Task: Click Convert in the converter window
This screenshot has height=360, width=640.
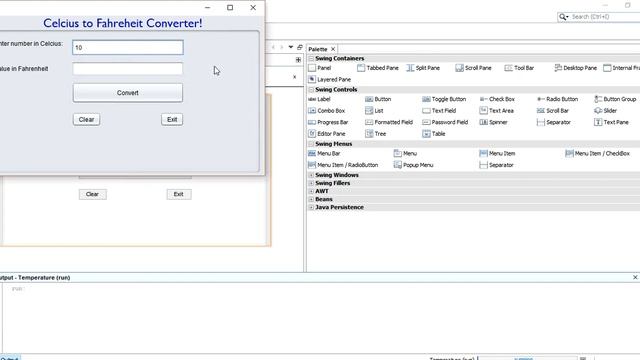Action: pyautogui.click(x=128, y=93)
